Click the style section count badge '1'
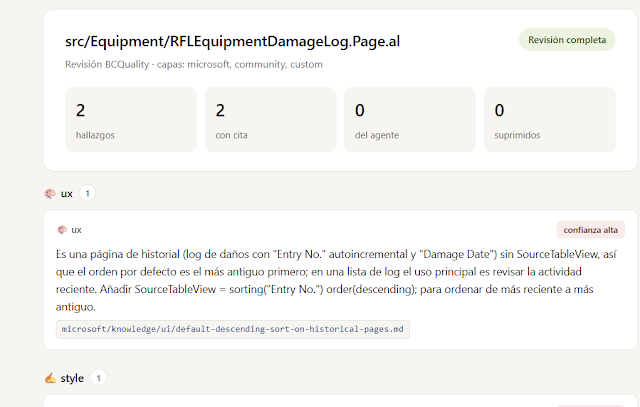640x407 pixels. [x=98, y=378]
